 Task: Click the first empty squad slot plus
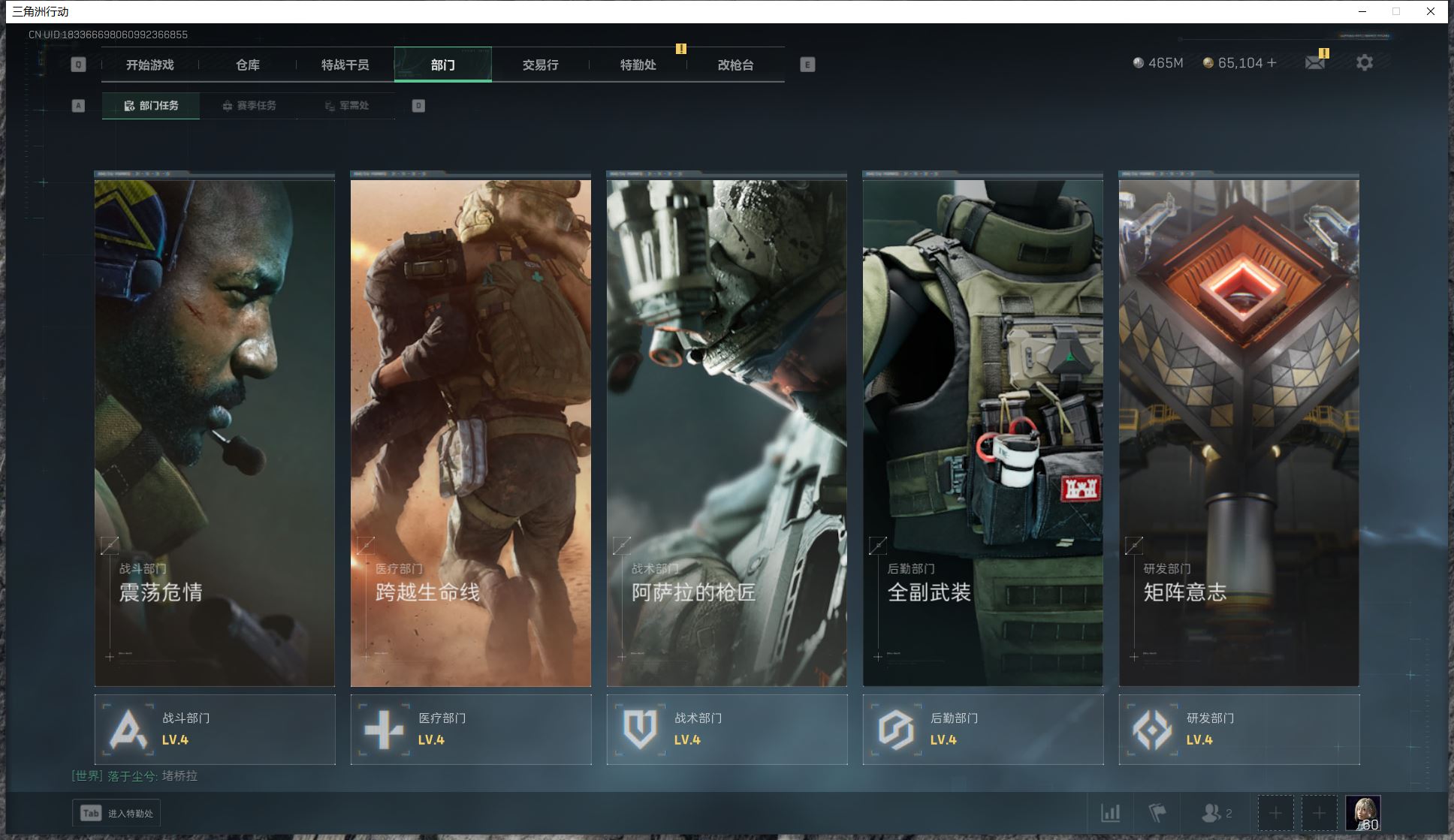(x=1275, y=813)
